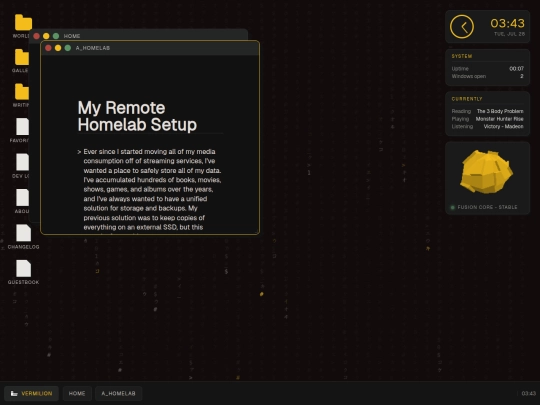Image resolution: width=540 pixels, height=405 pixels.
Task: Minimize the HOME window with yellow button
Action: (46, 36)
